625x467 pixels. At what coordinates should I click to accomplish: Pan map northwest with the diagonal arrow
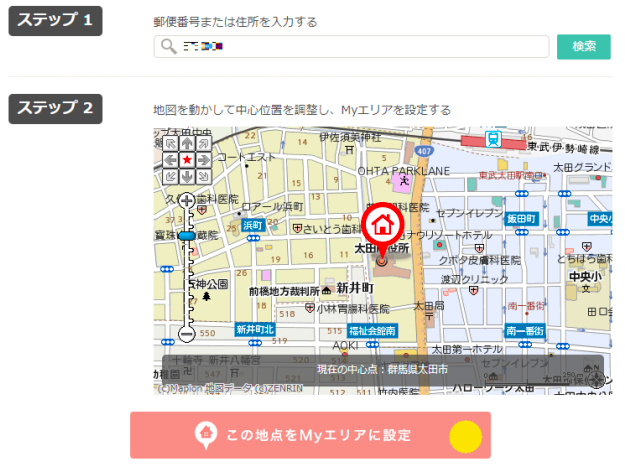(x=171, y=143)
